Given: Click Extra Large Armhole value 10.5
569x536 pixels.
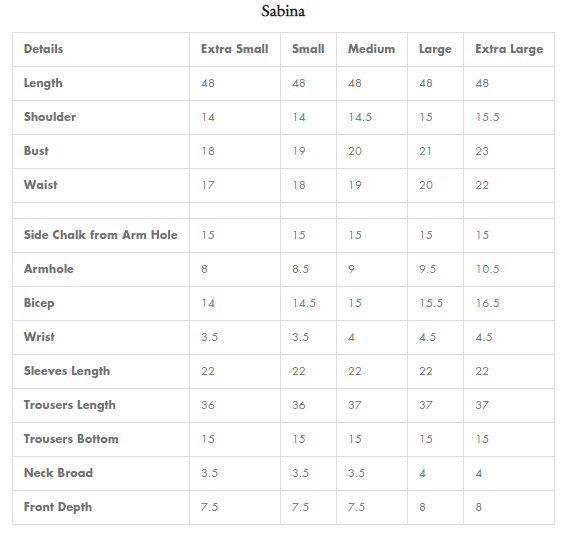Looking at the screenshot, I should [x=488, y=269].
